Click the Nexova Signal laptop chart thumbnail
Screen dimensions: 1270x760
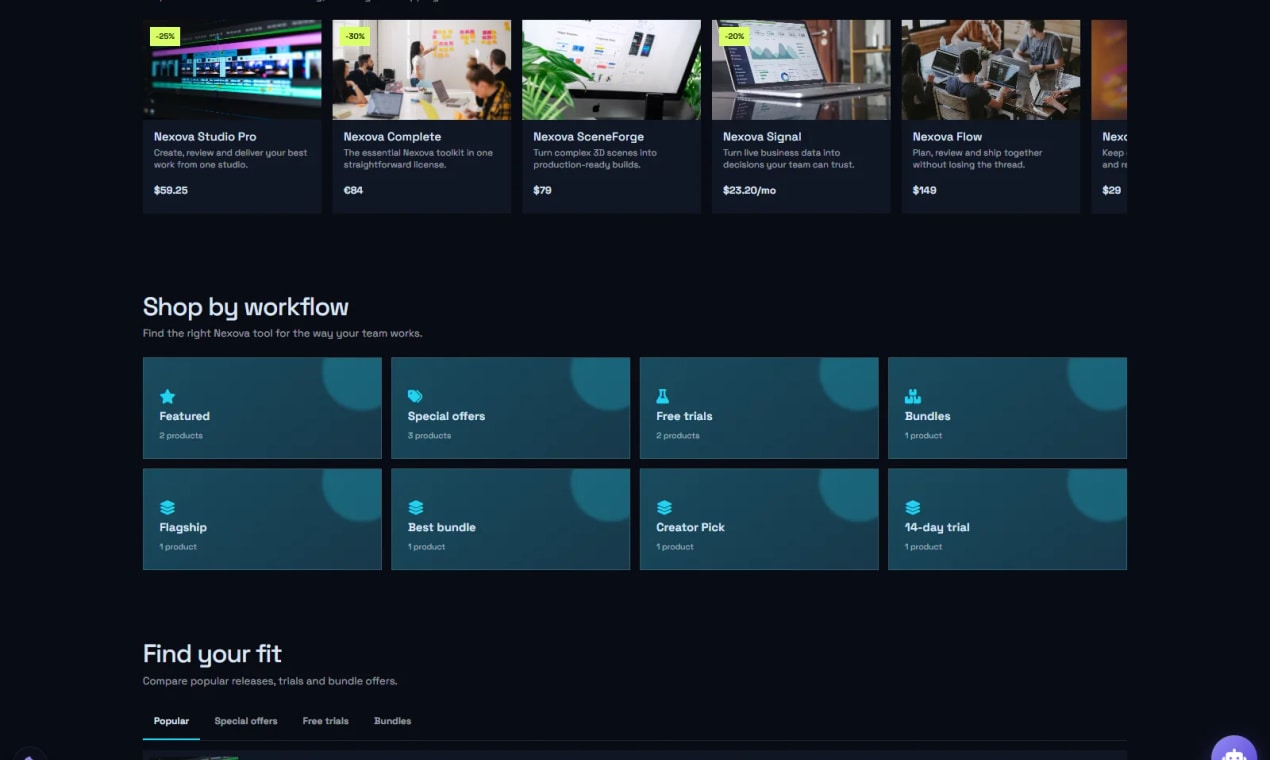801,70
